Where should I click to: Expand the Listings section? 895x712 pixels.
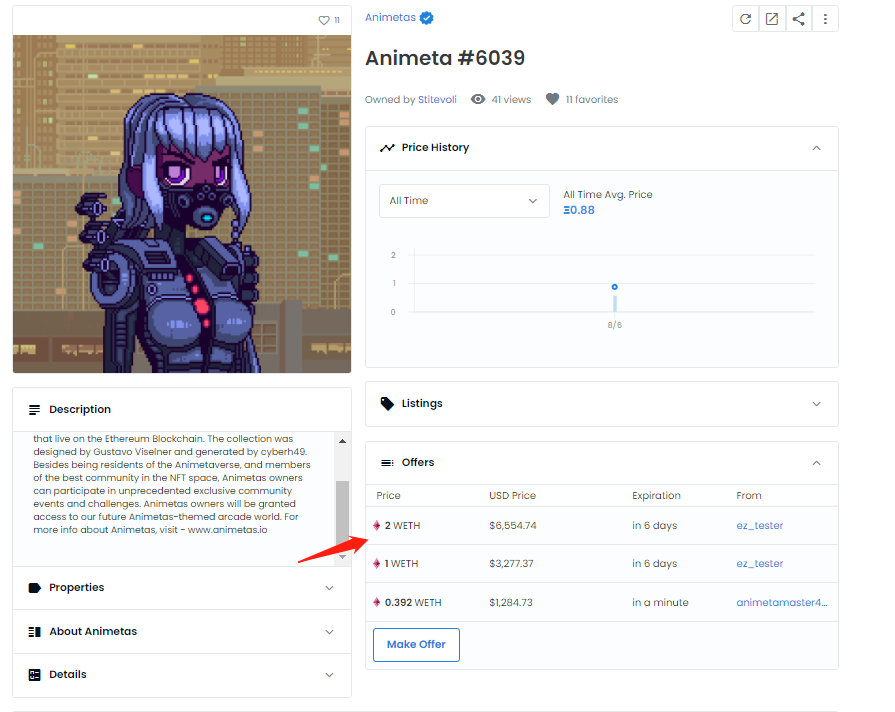(x=816, y=404)
